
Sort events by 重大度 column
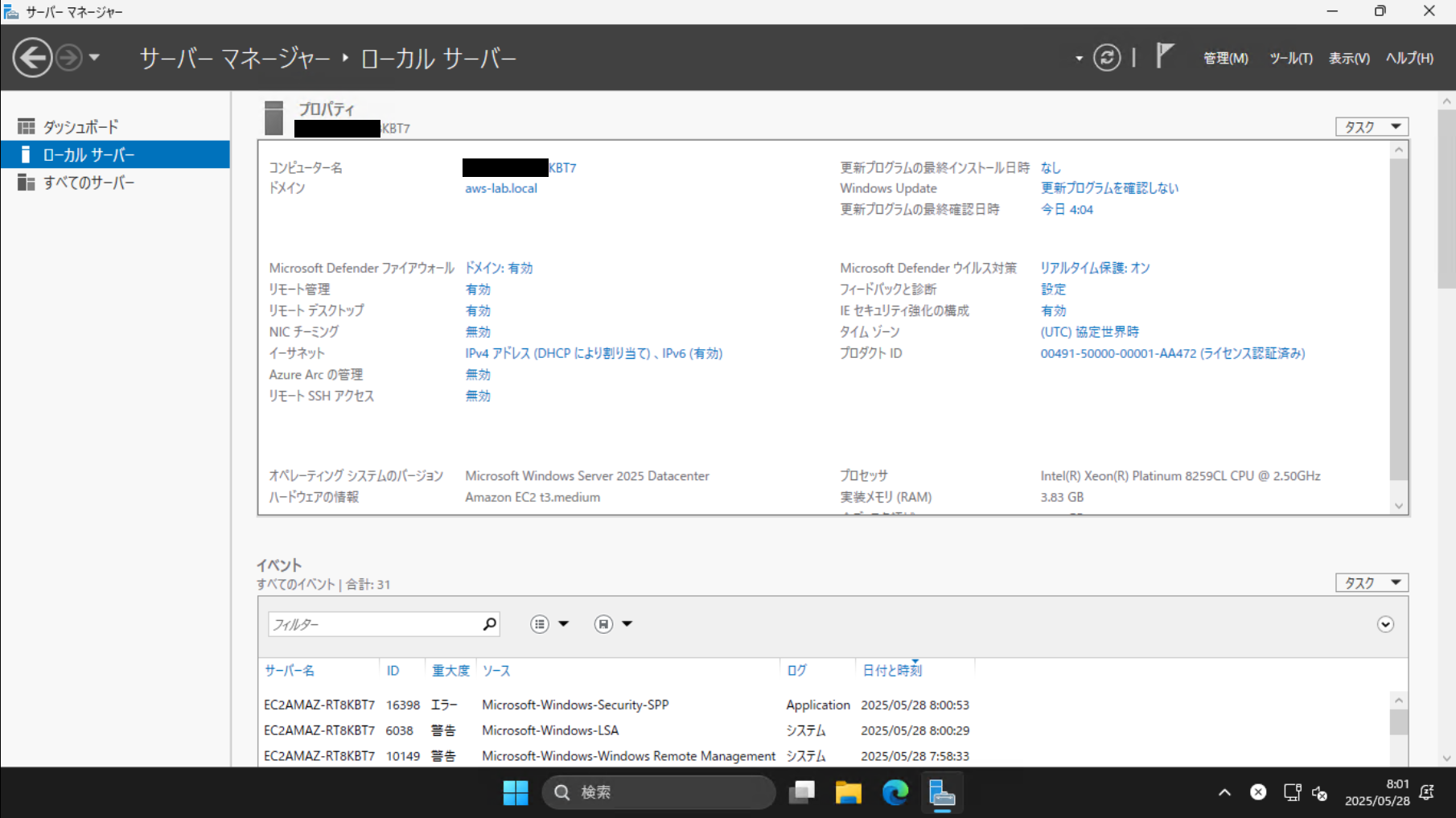click(x=450, y=670)
